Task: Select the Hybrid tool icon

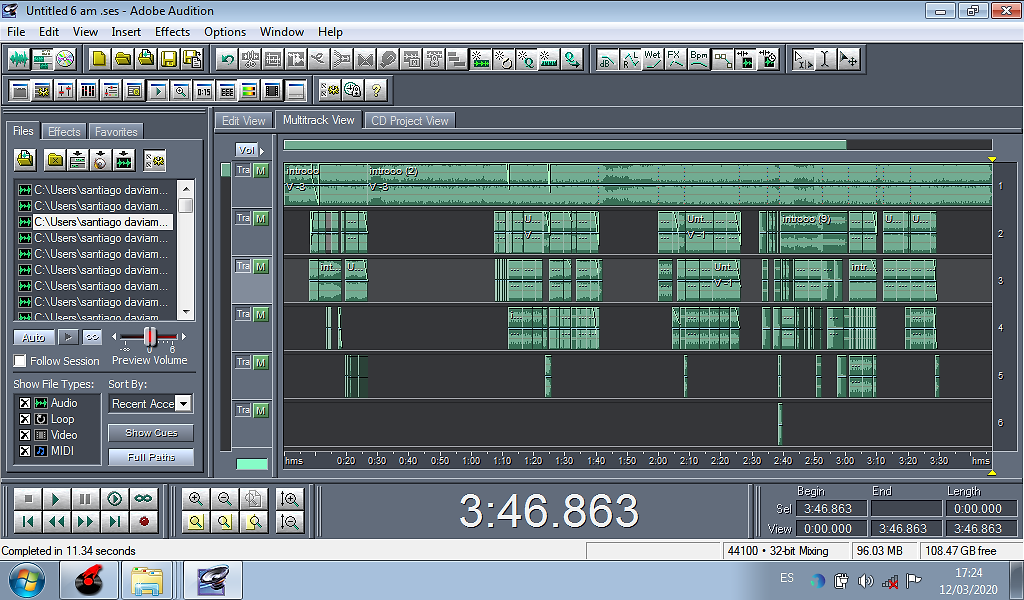Action: (x=803, y=60)
